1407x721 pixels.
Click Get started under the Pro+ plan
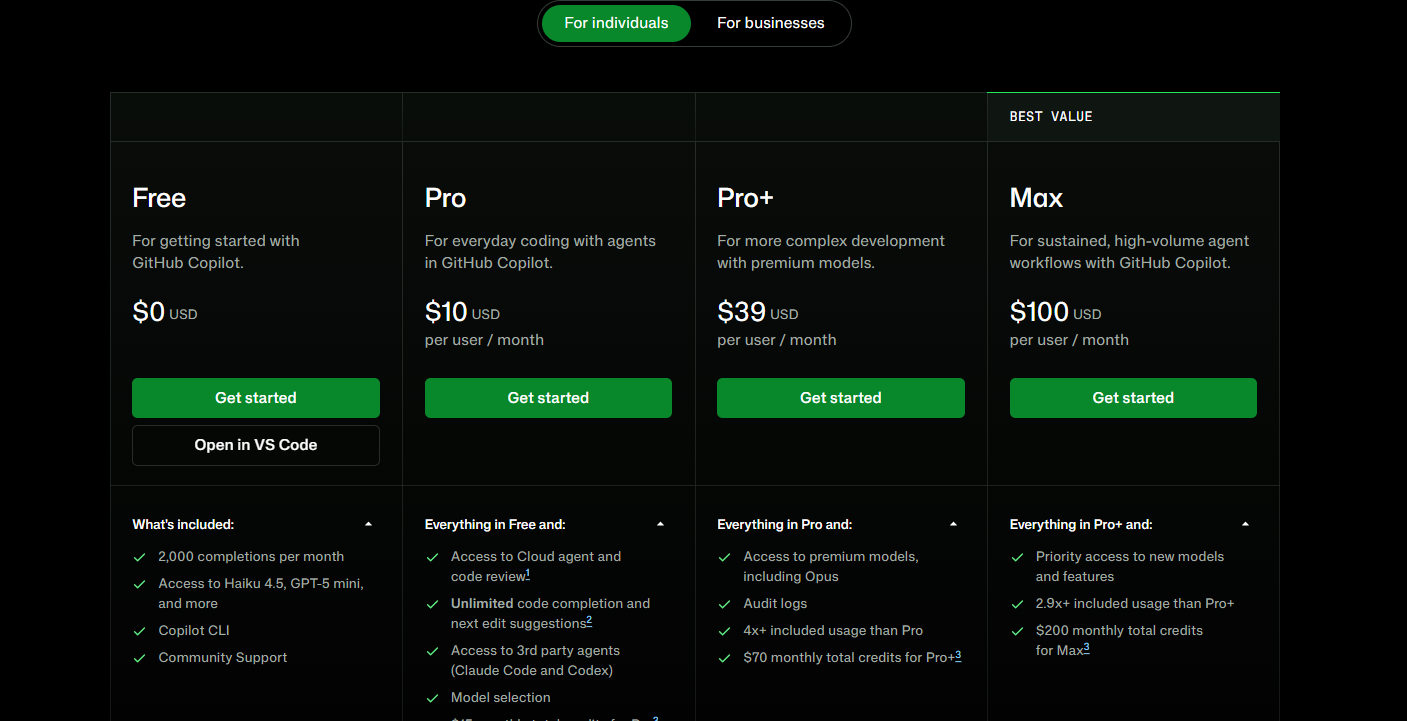click(x=841, y=398)
